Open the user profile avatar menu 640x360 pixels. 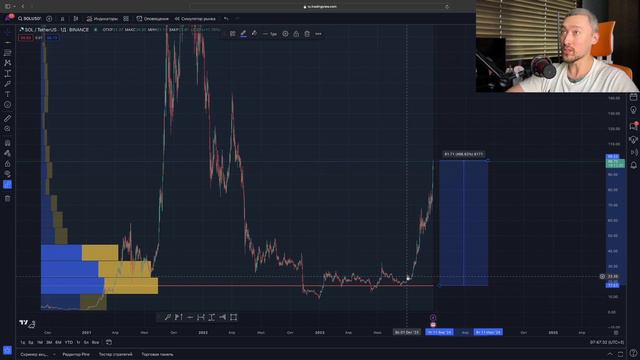(8, 18)
